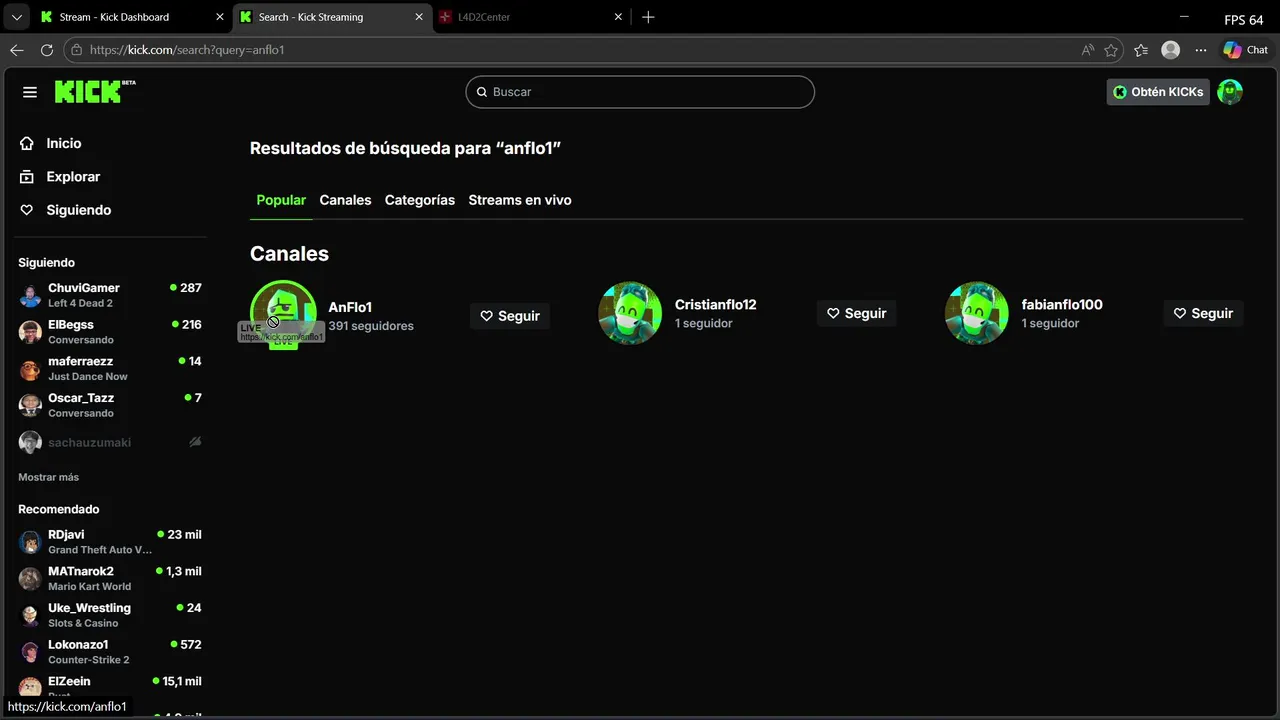
Task: Open the browser profile icon
Action: click(1171, 50)
